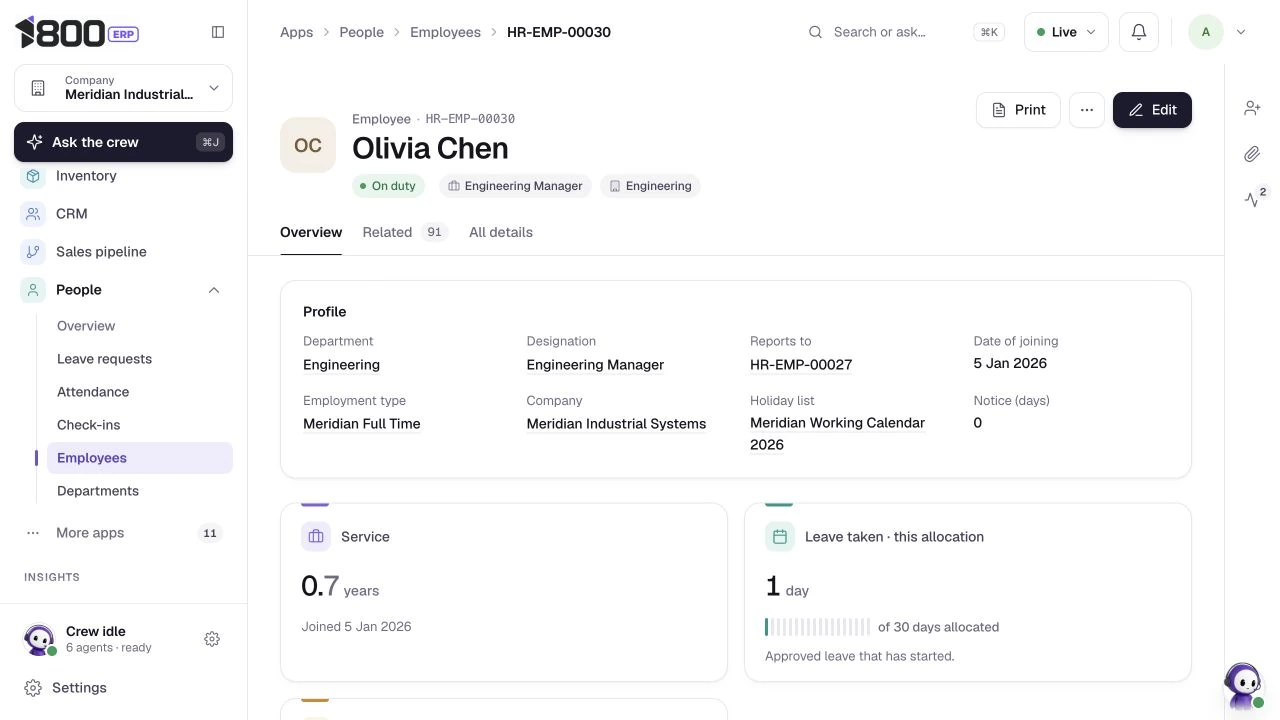Open attachments paperclip icon
Viewport: 1280px width, 720px height.
pyautogui.click(x=1252, y=154)
